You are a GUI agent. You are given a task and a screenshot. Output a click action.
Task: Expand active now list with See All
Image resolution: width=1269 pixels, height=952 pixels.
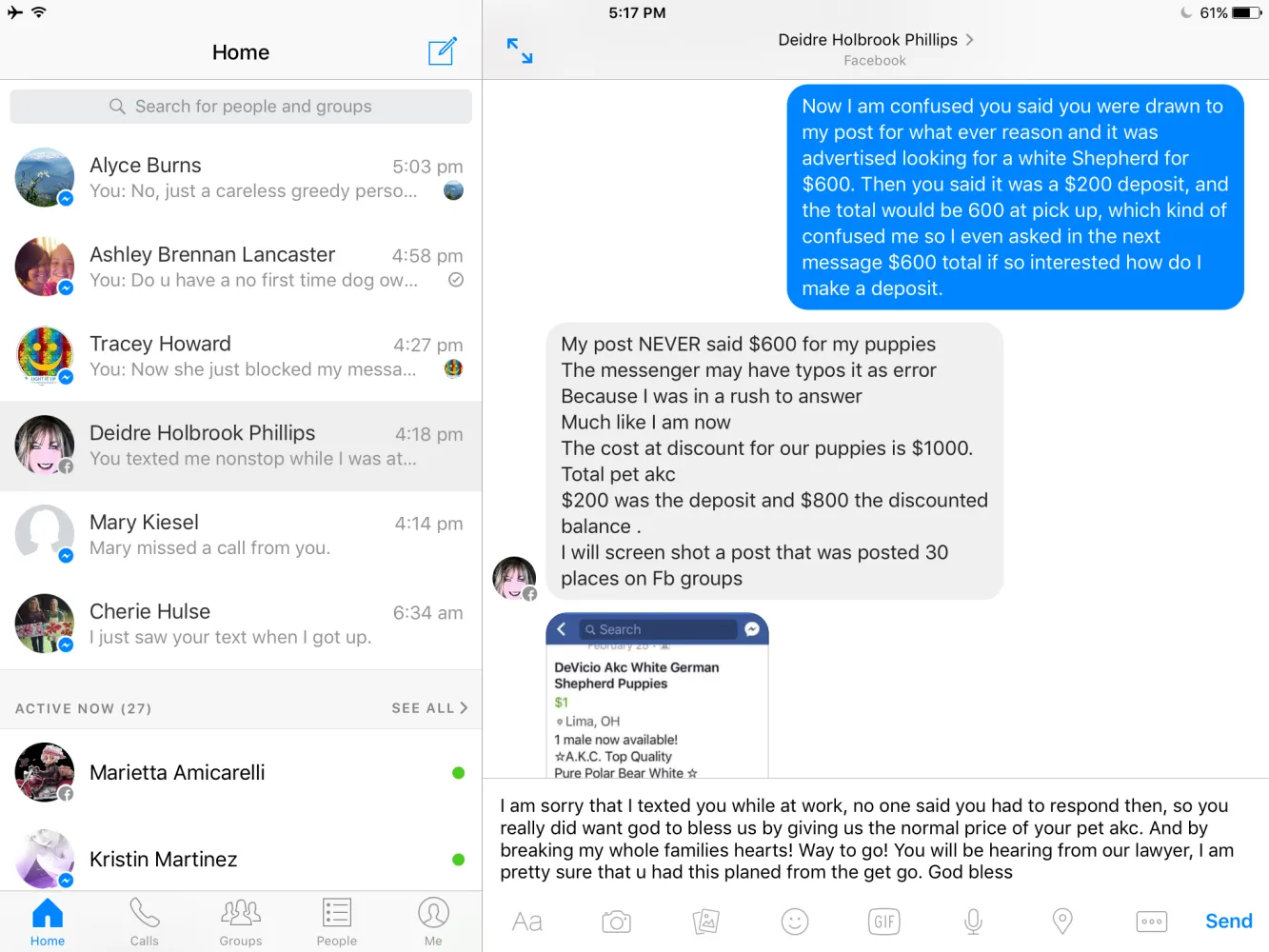tap(429, 708)
